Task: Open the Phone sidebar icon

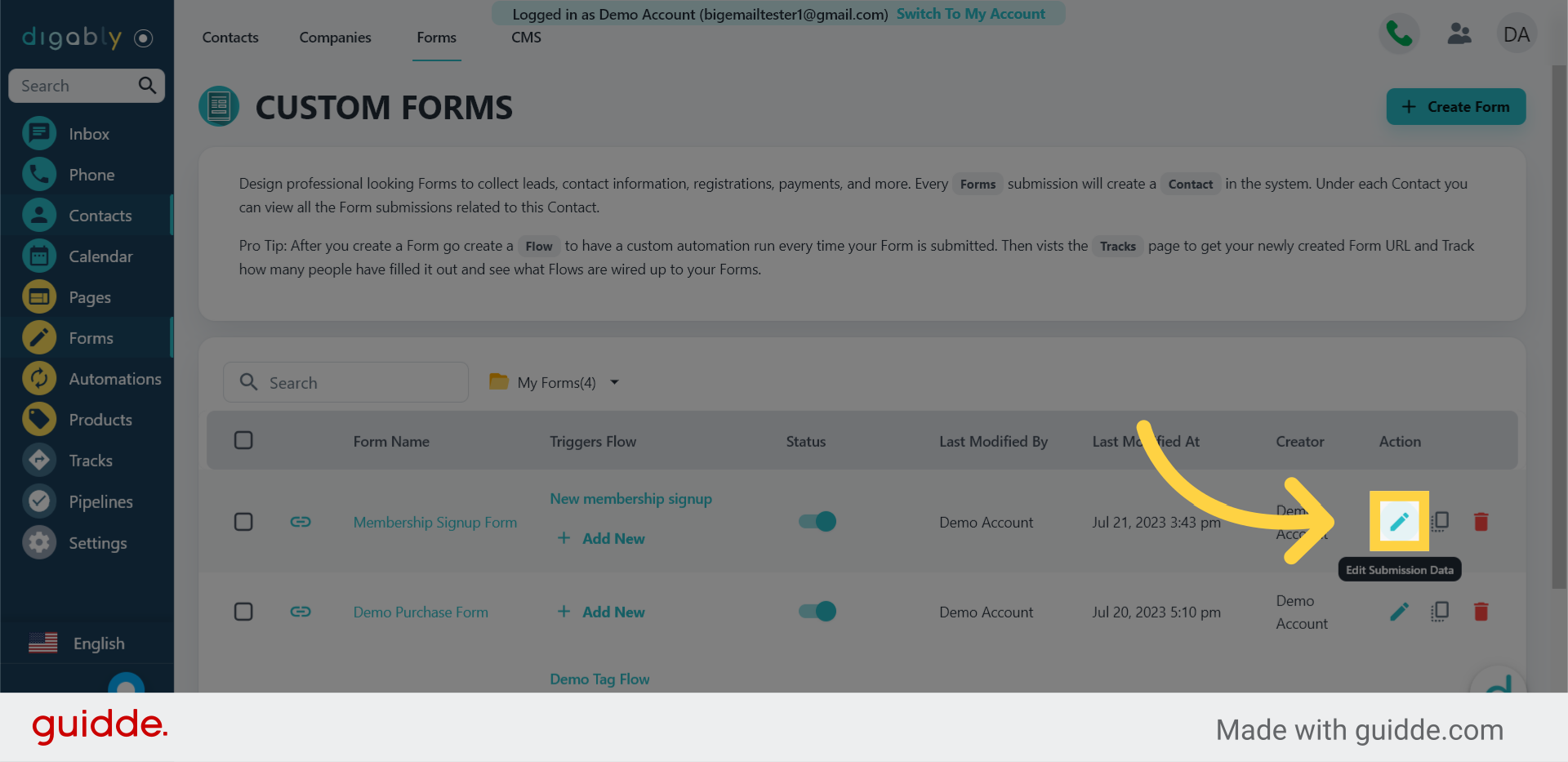Action: point(39,175)
